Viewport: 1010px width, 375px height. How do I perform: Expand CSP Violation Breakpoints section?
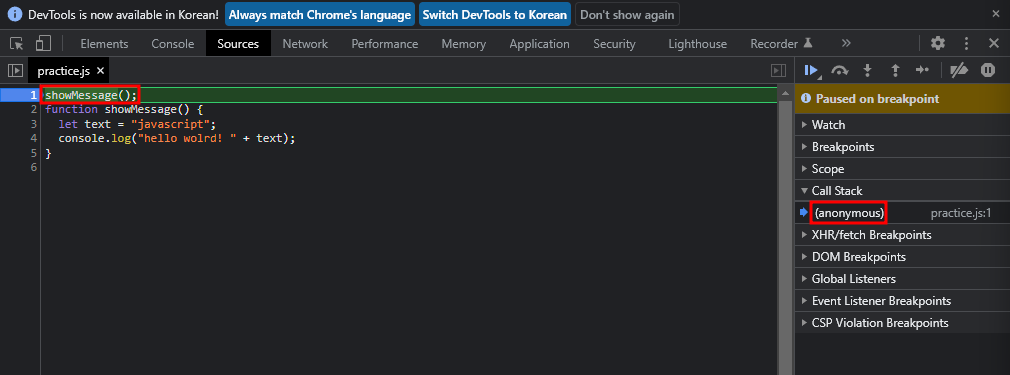902,323
